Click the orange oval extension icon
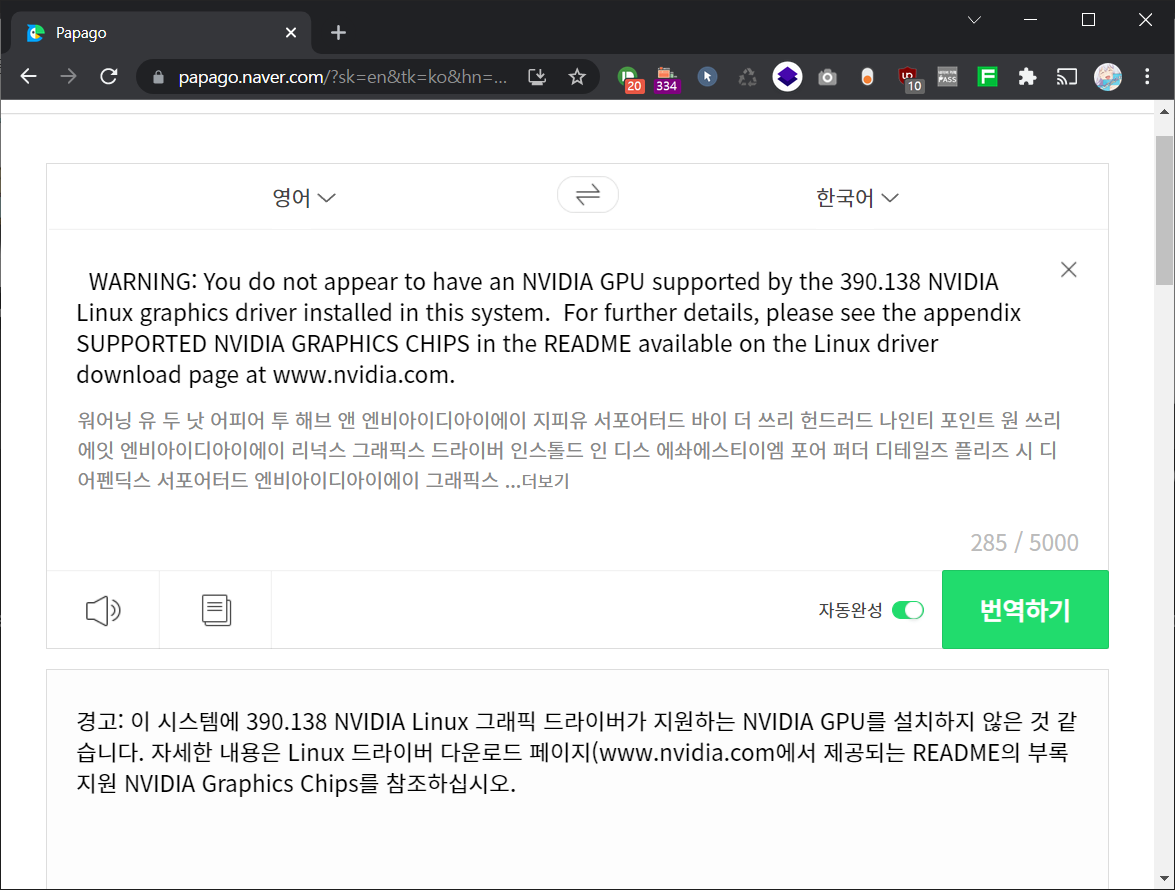Image resolution: width=1175 pixels, height=890 pixels. click(867, 76)
